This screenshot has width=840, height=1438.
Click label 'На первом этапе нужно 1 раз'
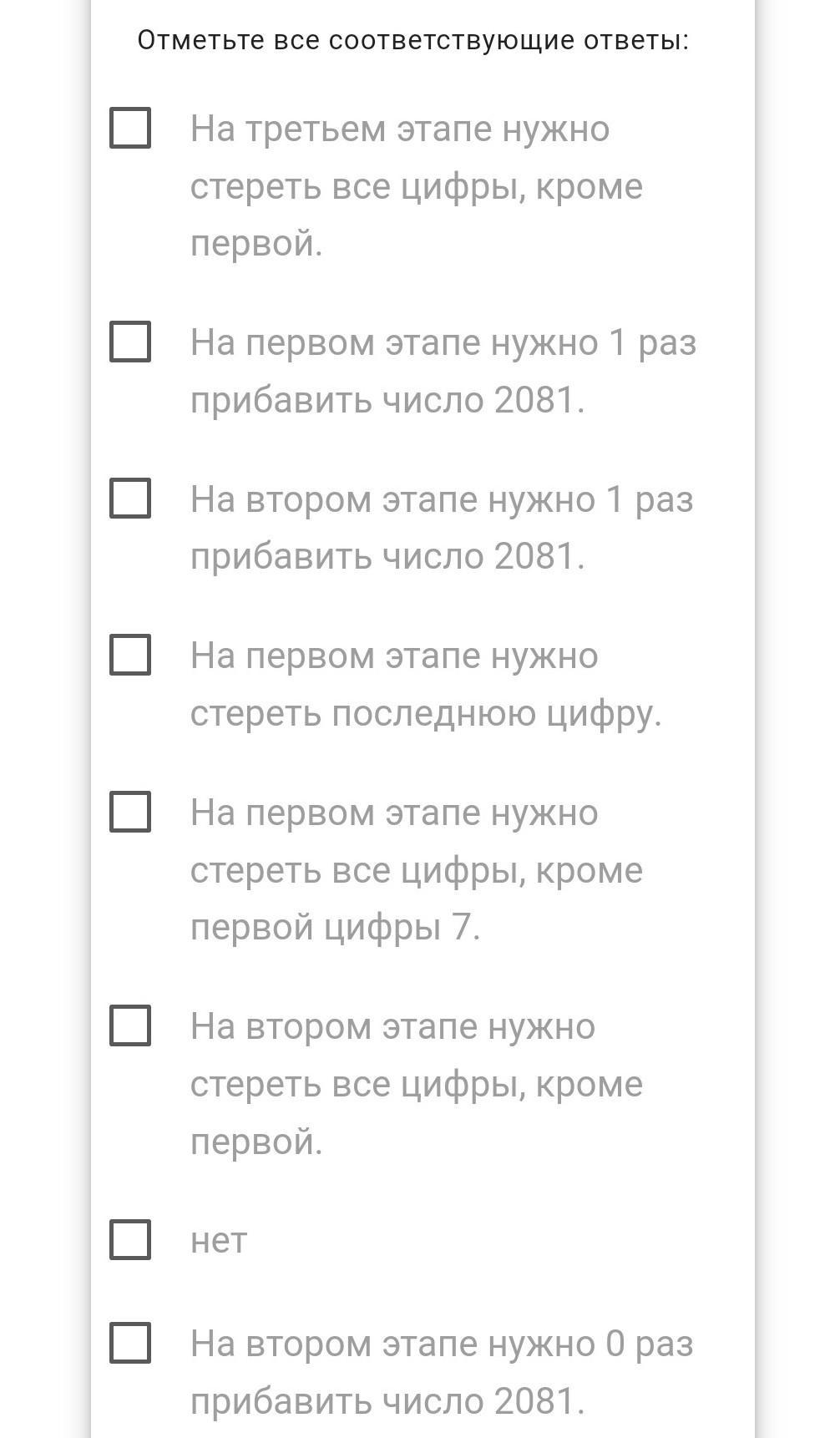[443, 343]
